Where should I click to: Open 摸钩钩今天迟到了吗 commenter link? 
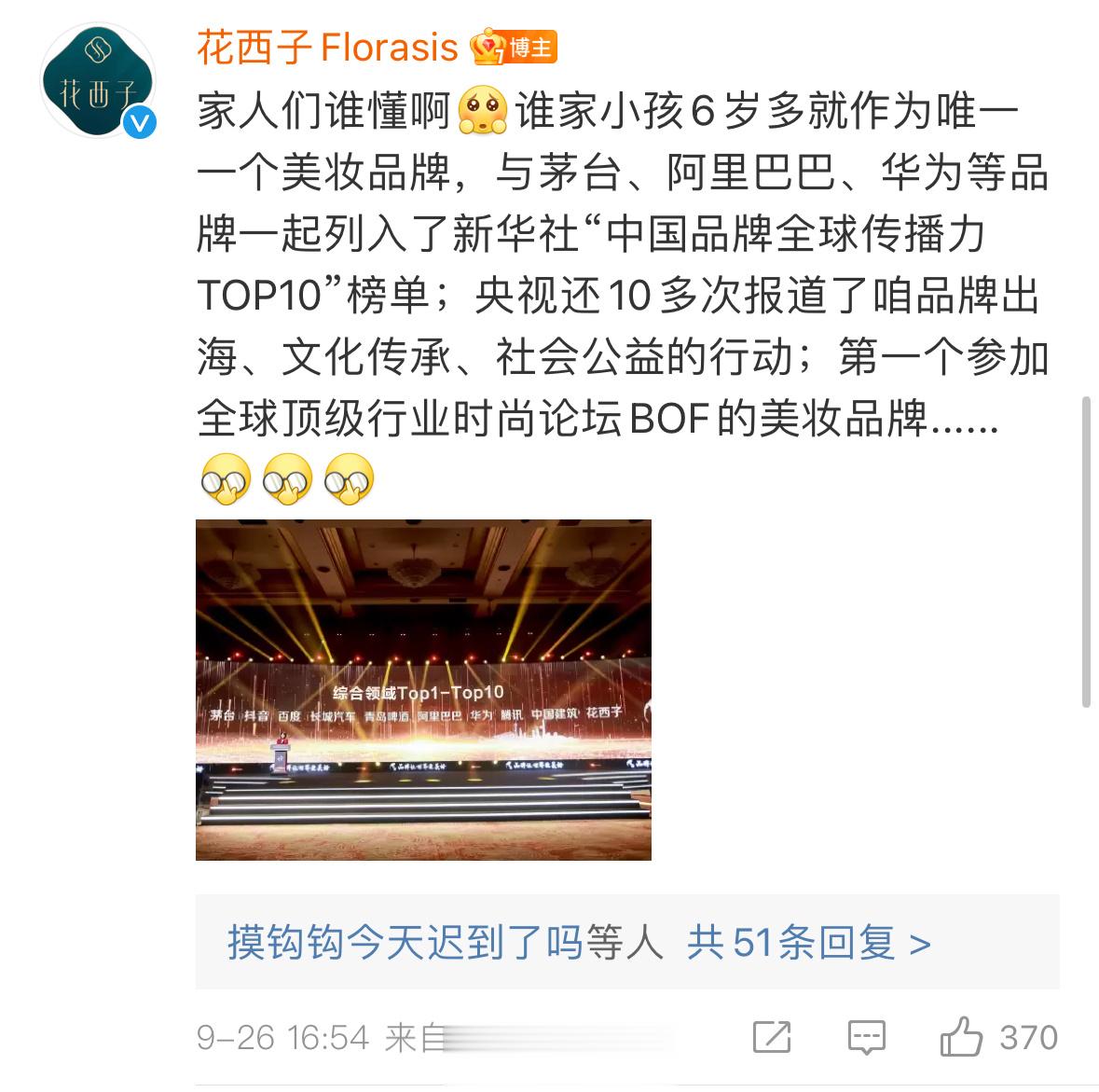[405, 942]
